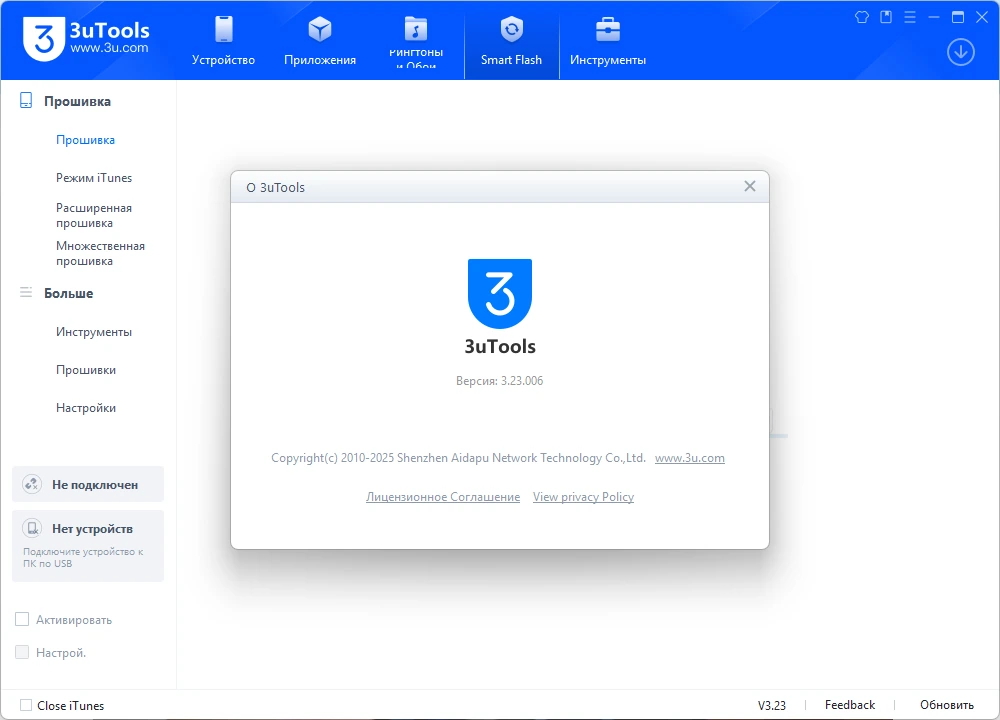
Task: Open the Рингтоны и Обои section
Action: point(416,41)
